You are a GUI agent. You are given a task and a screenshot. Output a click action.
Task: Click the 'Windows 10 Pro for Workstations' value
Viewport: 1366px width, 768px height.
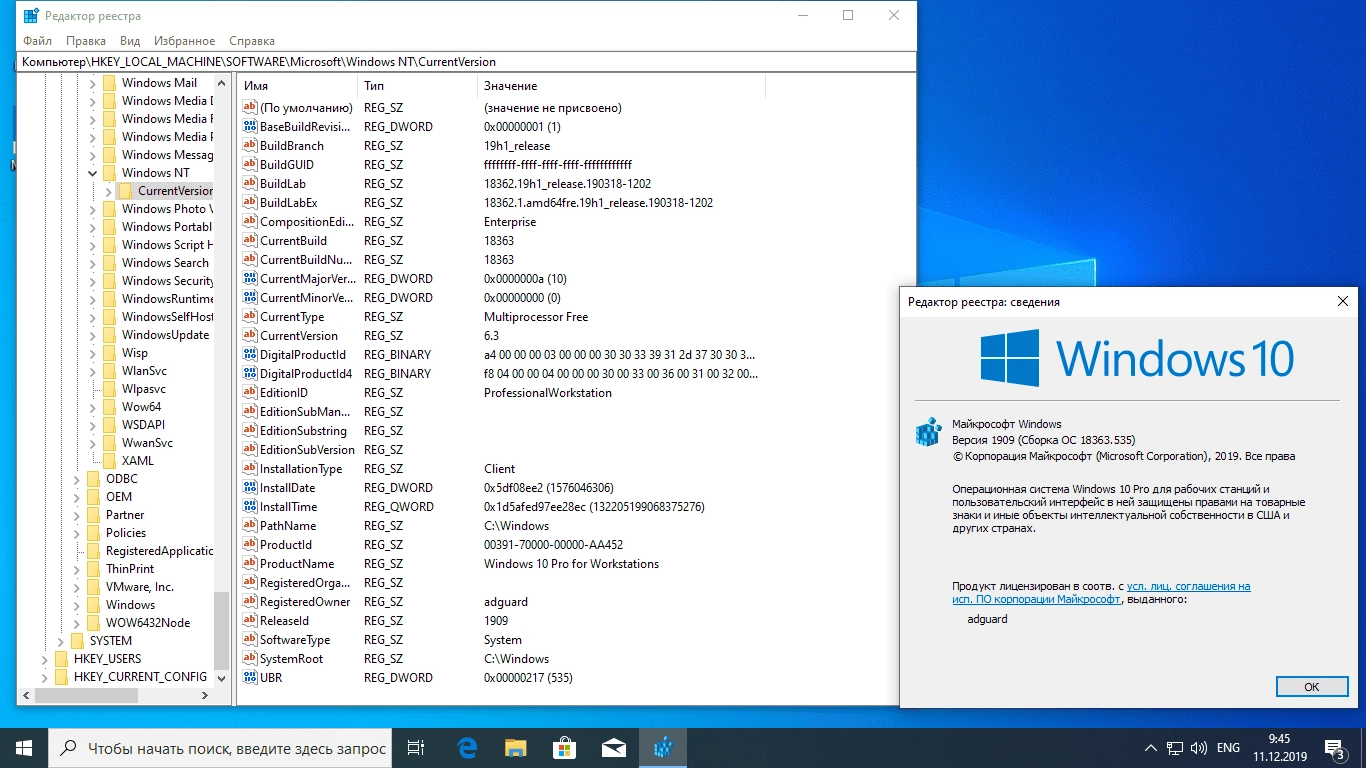[571, 564]
